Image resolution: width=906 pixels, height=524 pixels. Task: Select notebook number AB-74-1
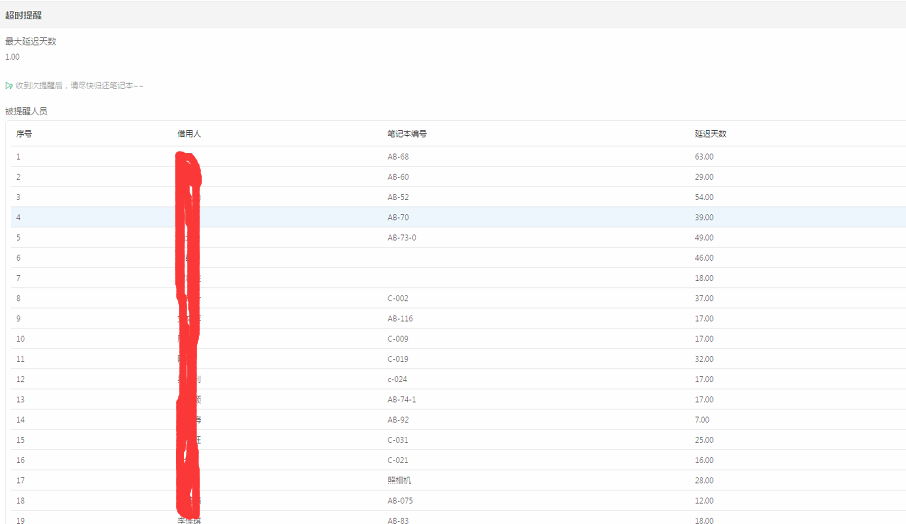click(402, 399)
